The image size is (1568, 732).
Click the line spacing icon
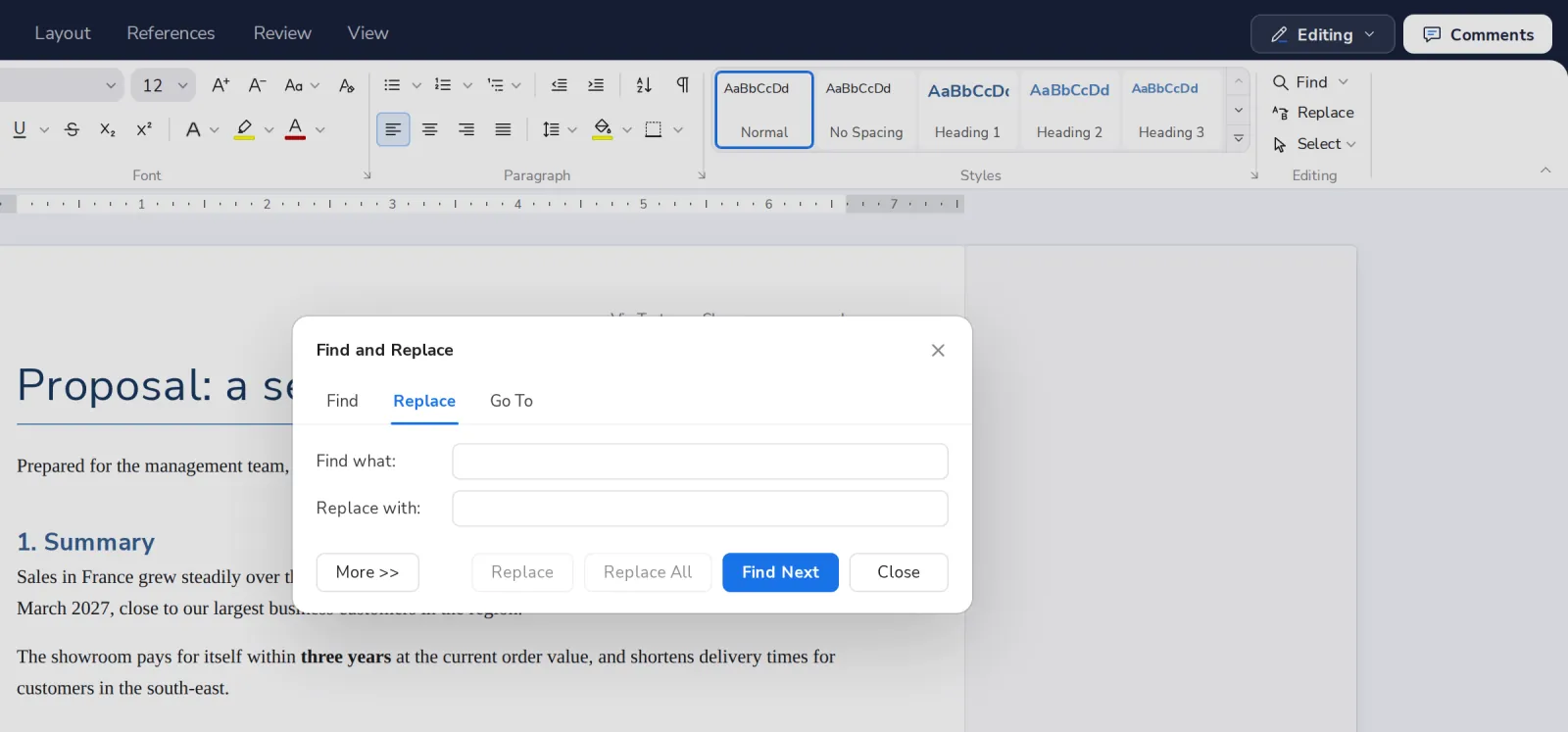(x=551, y=129)
